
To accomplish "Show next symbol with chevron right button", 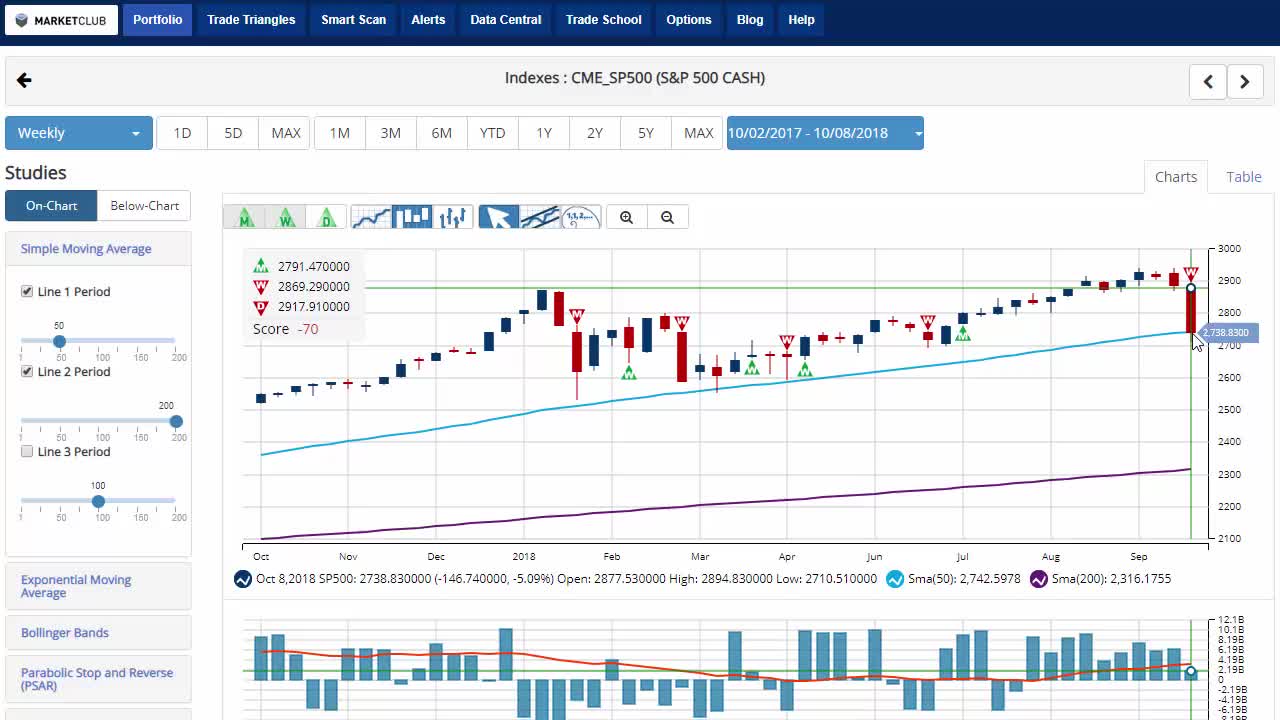I will (1245, 82).
